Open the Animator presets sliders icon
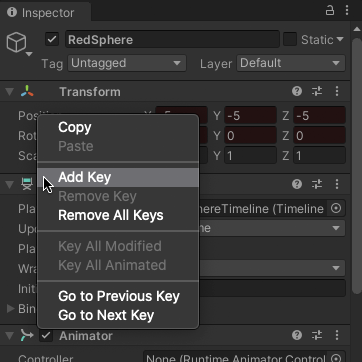This screenshot has height=362, width=362. (317, 335)
